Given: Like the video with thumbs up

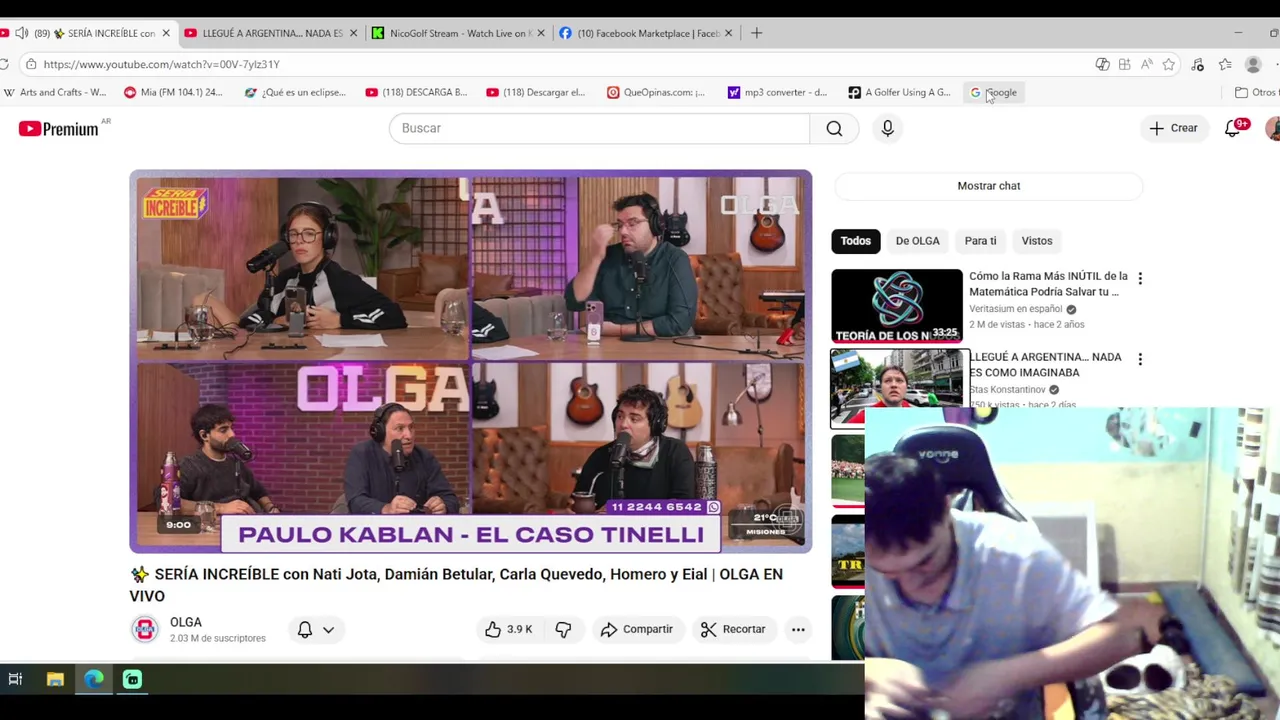Looking at the screenshot, I should click(508, 629).
